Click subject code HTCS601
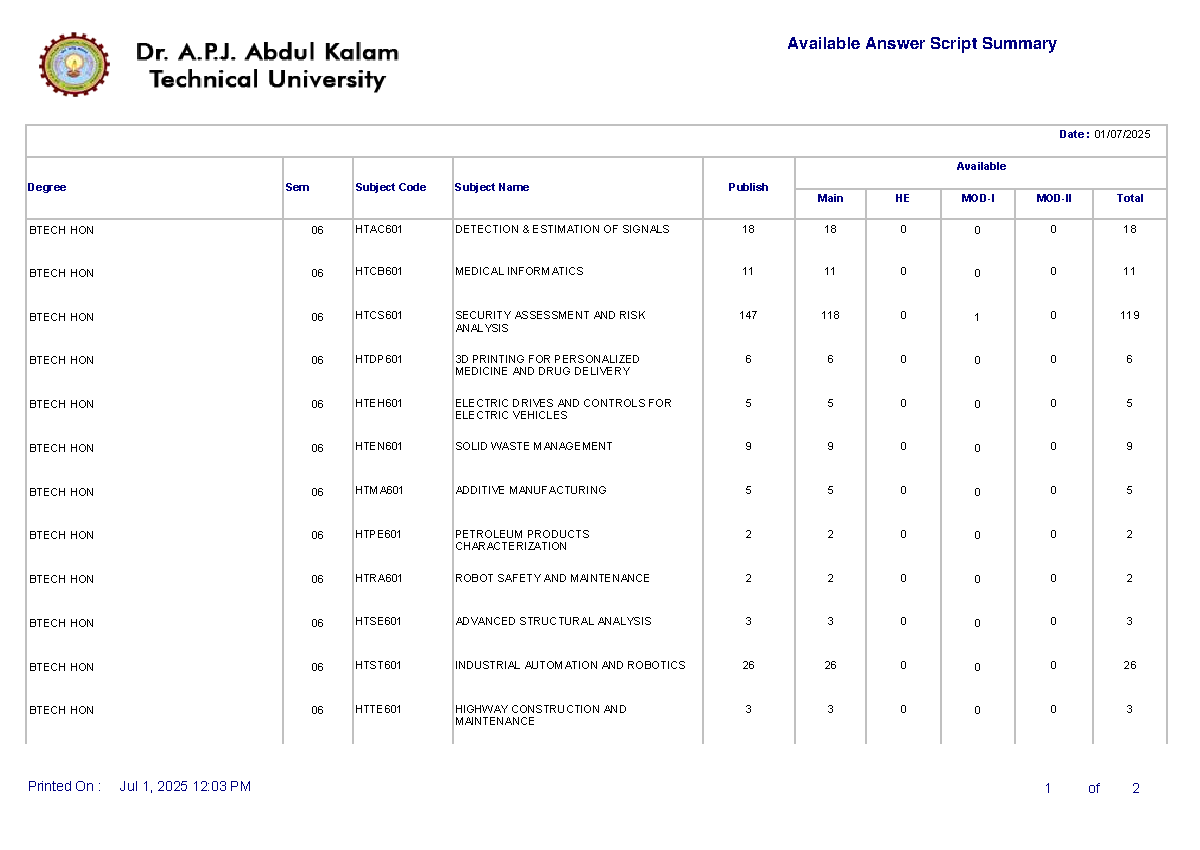1200x850 pixels. coord(379,315)
